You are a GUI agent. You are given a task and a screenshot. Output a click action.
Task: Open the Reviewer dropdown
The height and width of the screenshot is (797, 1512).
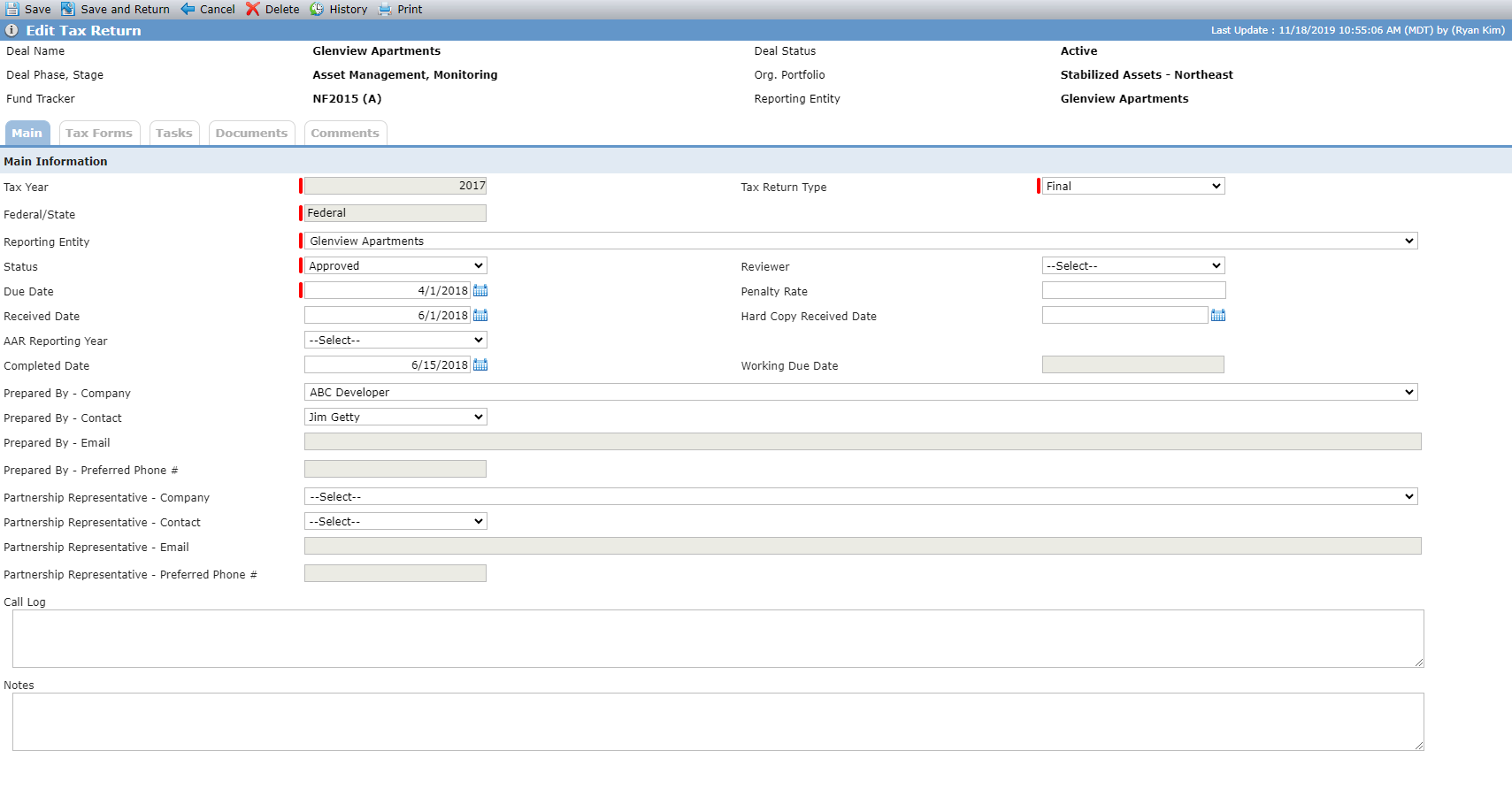(x=1133, y=265)
